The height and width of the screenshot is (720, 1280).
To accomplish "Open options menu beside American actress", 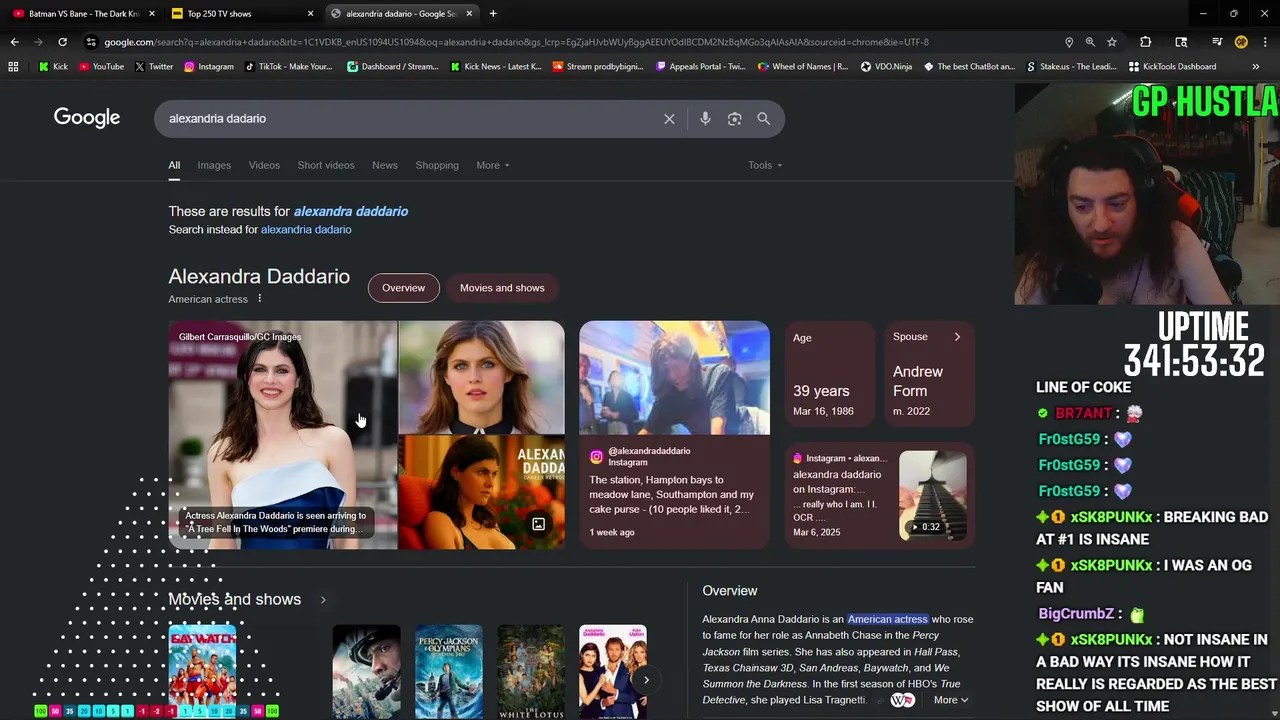I will (260, 299).
